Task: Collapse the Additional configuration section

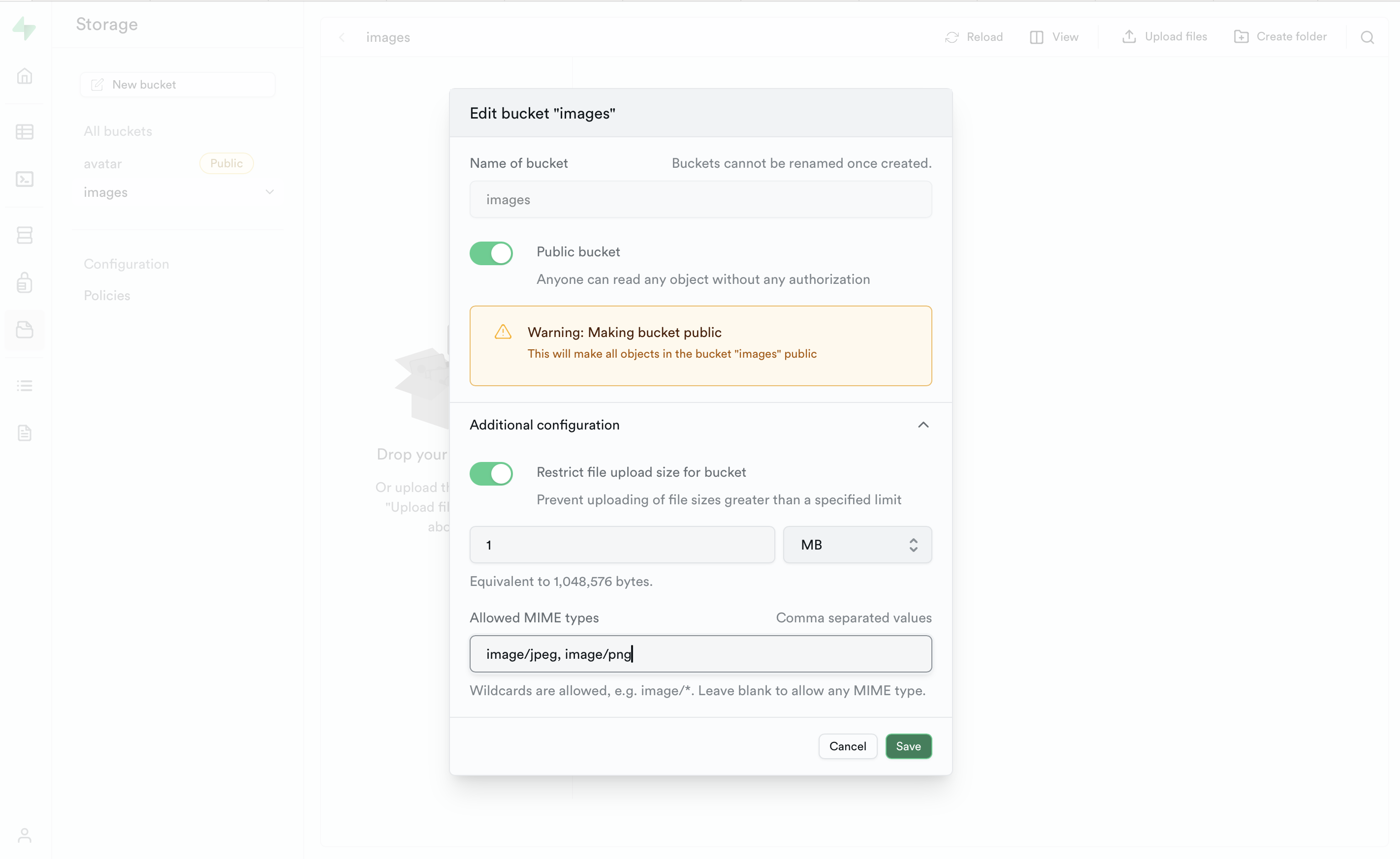Action: coord(923,425)
